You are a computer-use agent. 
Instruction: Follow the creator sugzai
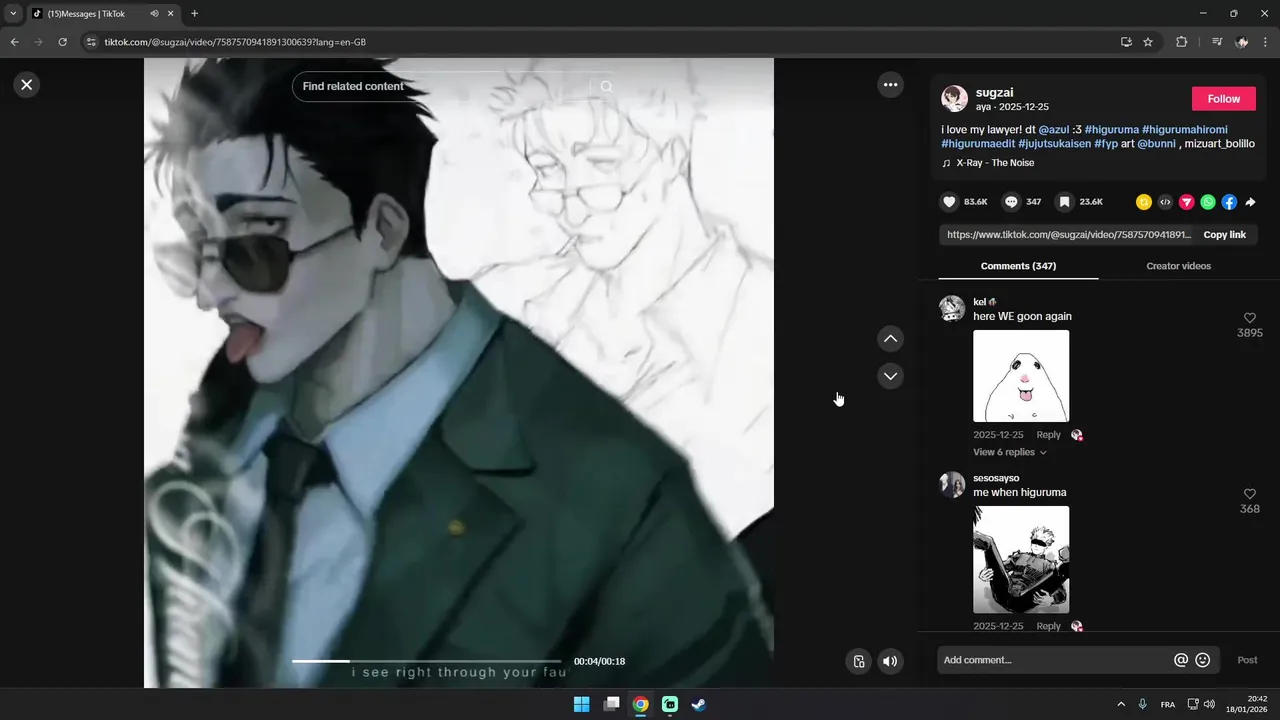1223,99
